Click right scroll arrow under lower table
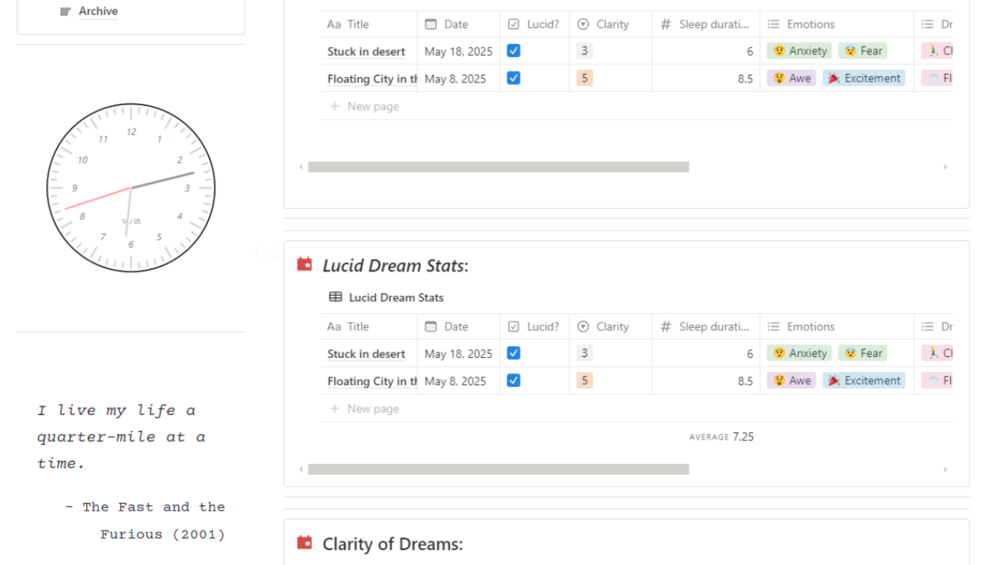 point(945,469)
